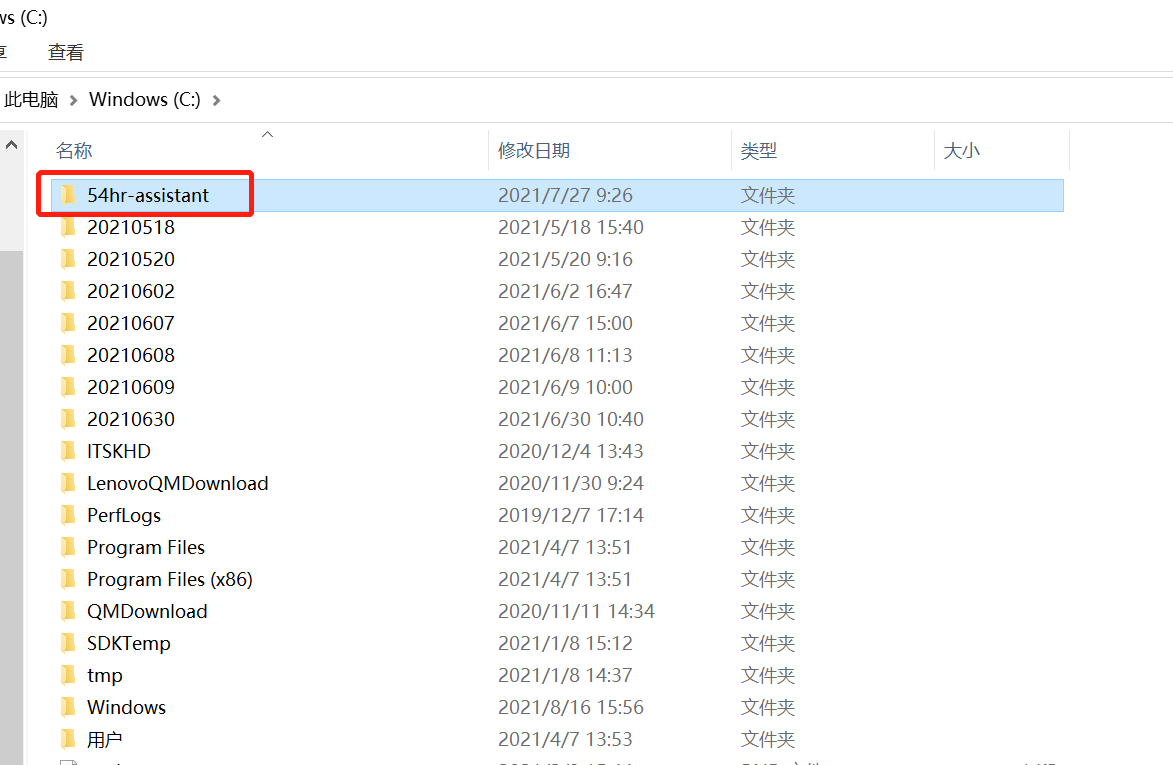Image resolution: width=1173 pixels, height=765 pixels.
Task: Select the PerfLogs folder name
Action: (x=124, y=515)
